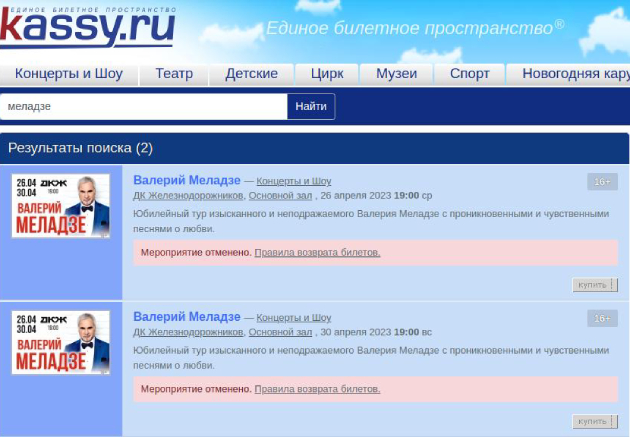Click the 30 апреля 2023 19:00 вс date text

(x=376, y=332)
